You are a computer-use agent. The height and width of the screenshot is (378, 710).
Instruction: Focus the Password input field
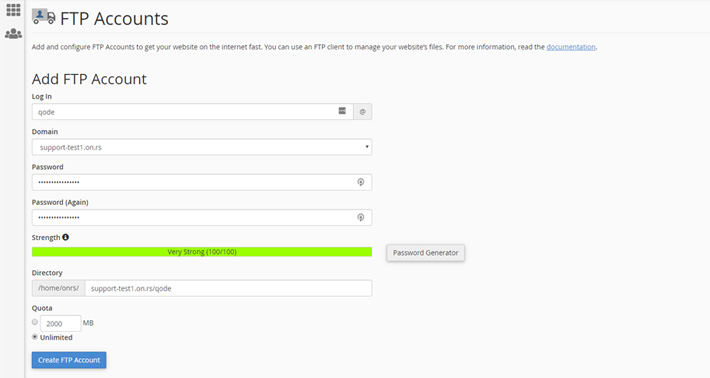(x=202, y=182)
